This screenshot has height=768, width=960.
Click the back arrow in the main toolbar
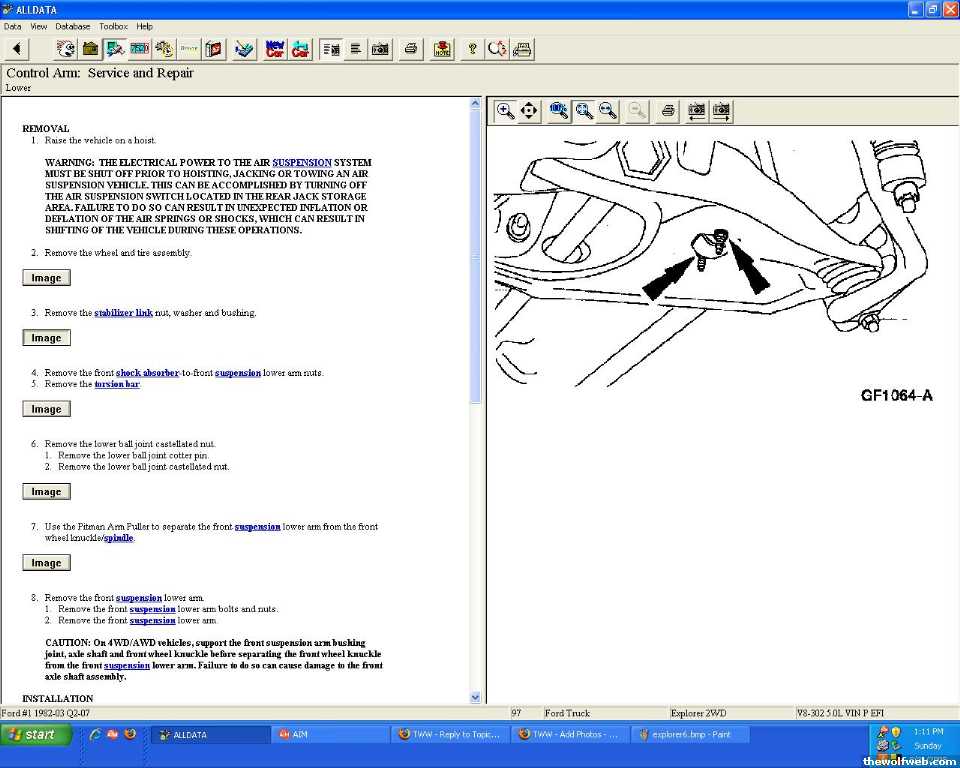(x=17, y=48)
